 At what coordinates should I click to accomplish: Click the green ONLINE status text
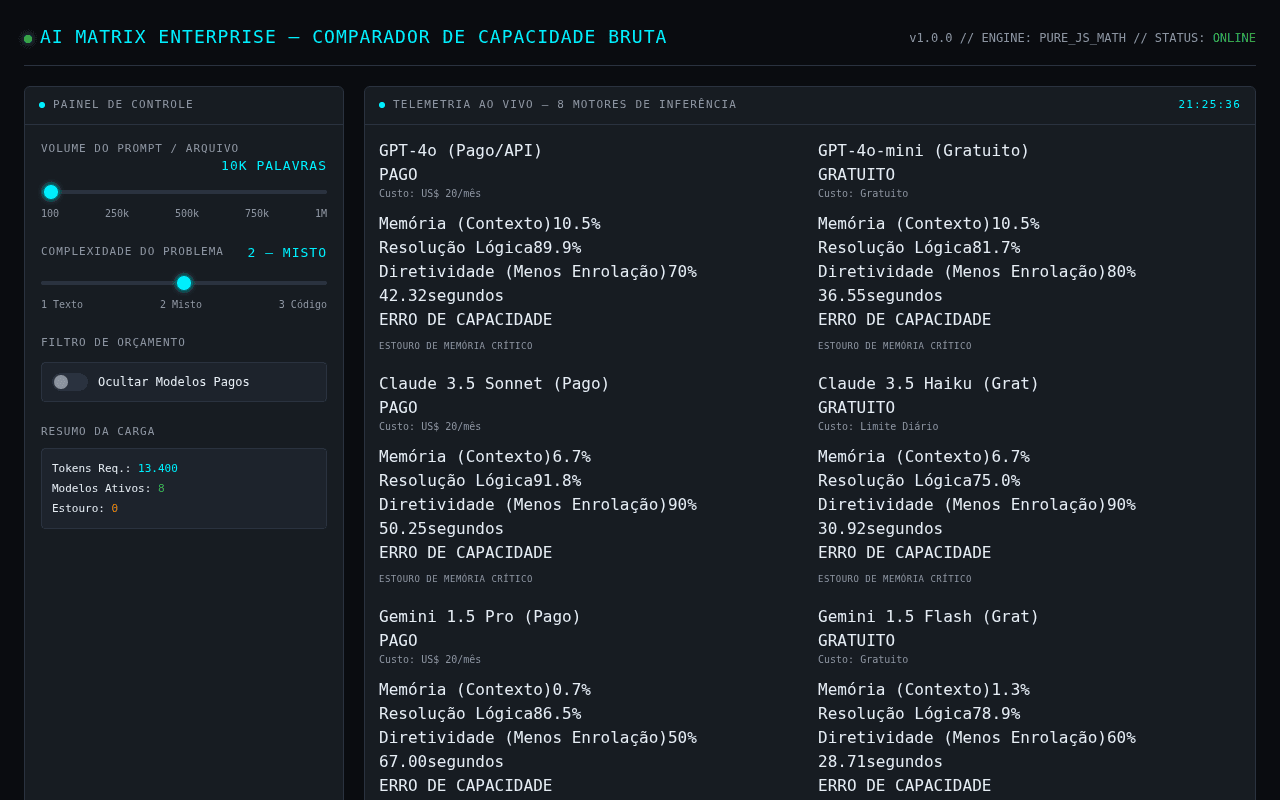coord(1234,38)
